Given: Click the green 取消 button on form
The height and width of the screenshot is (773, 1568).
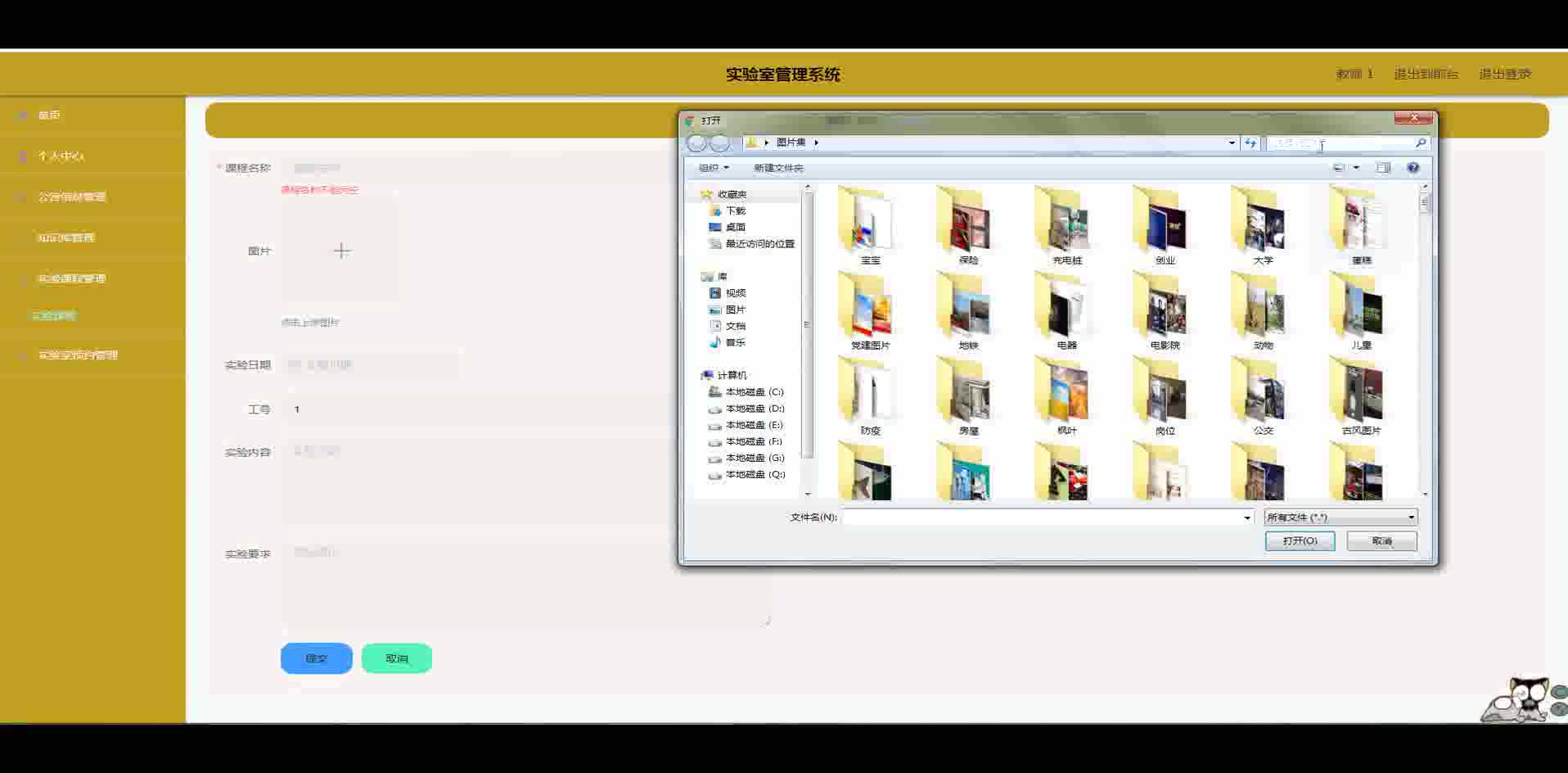Looking at the screenshot, I should pos(397,658).
